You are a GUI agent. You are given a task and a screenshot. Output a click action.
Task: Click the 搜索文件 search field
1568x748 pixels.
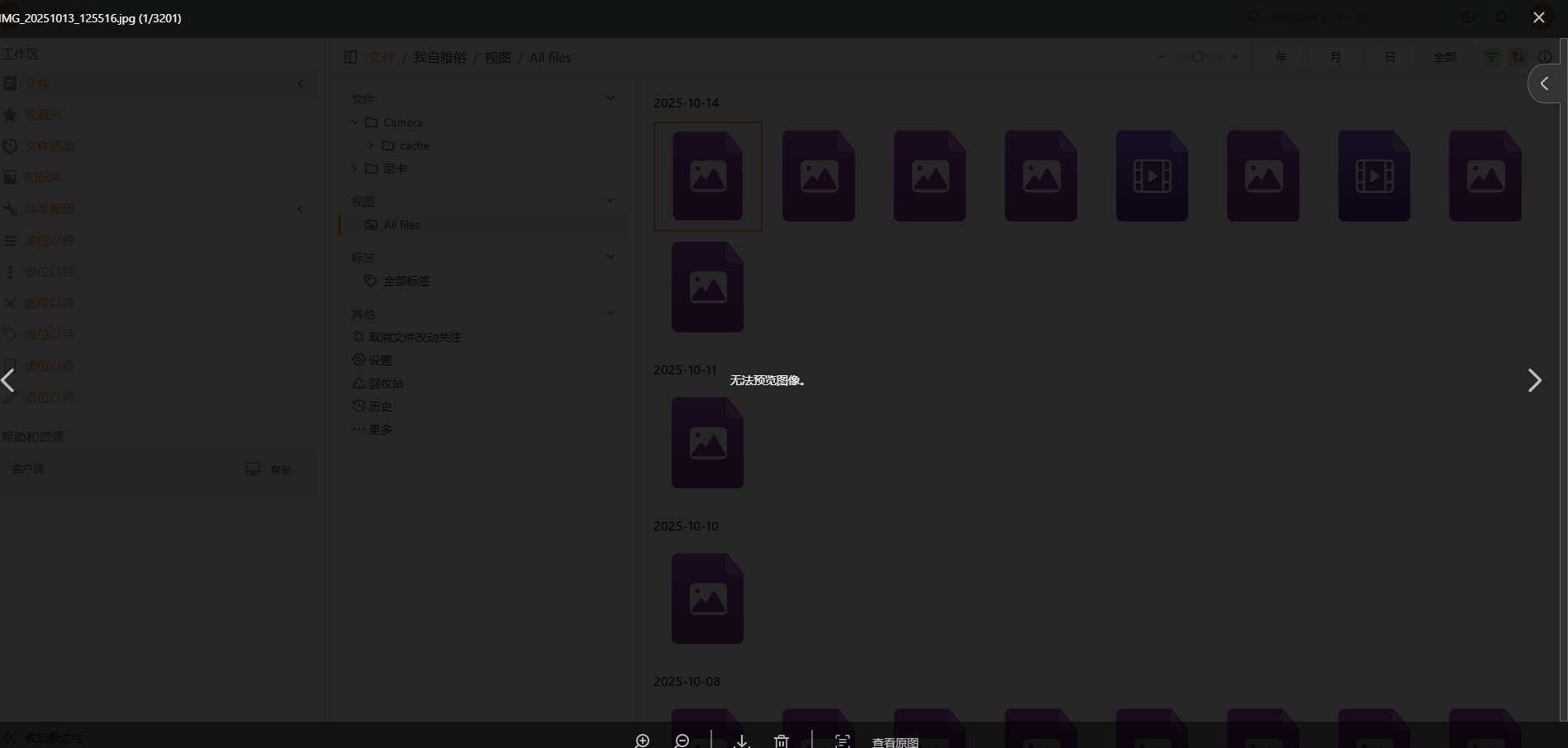click(x=1318, y=17)
